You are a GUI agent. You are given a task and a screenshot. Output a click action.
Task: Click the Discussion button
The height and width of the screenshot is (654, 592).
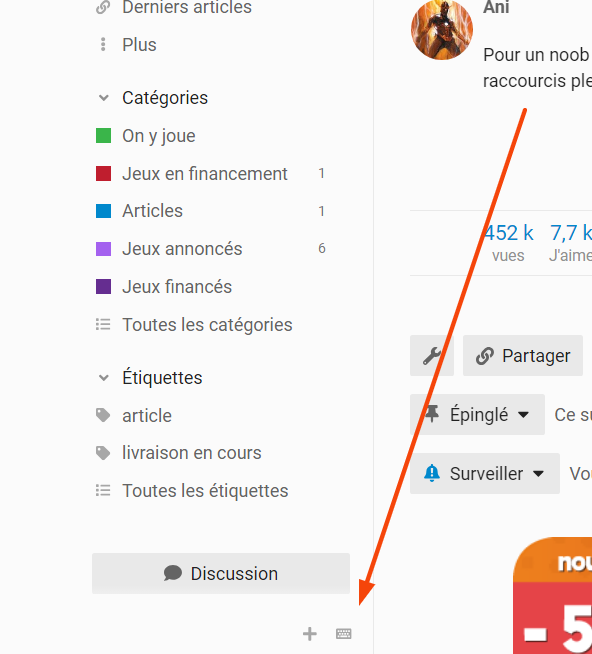(x=221, y=574)
